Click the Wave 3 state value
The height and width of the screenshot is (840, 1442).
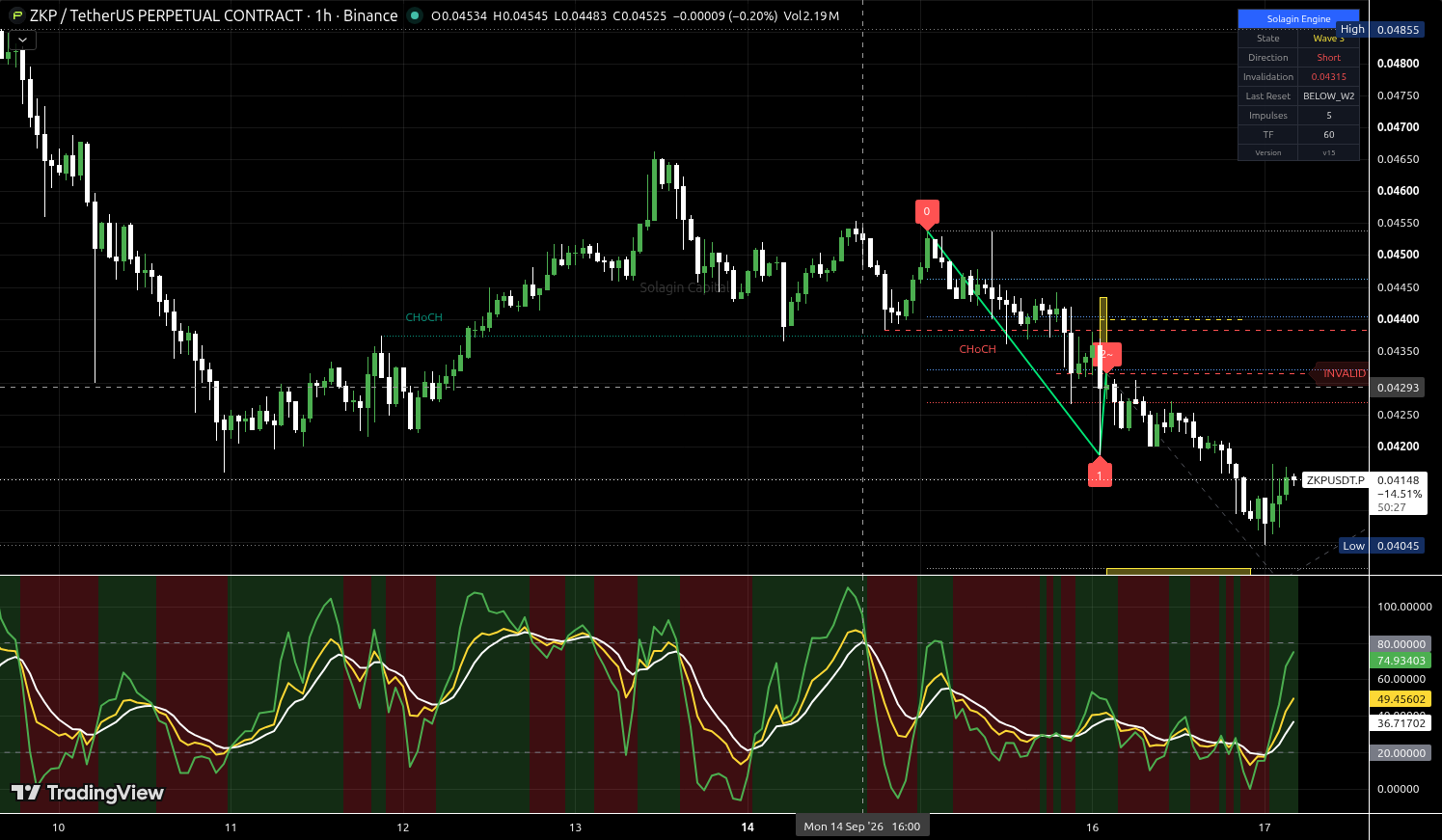(x=1328, y=39)
